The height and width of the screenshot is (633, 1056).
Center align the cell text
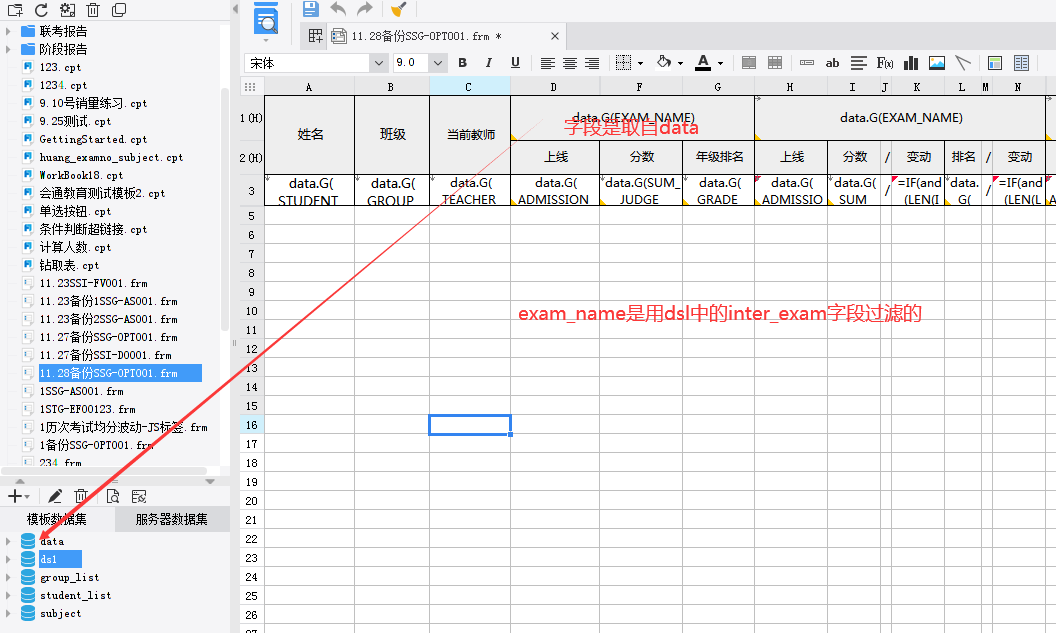[570, 63]
